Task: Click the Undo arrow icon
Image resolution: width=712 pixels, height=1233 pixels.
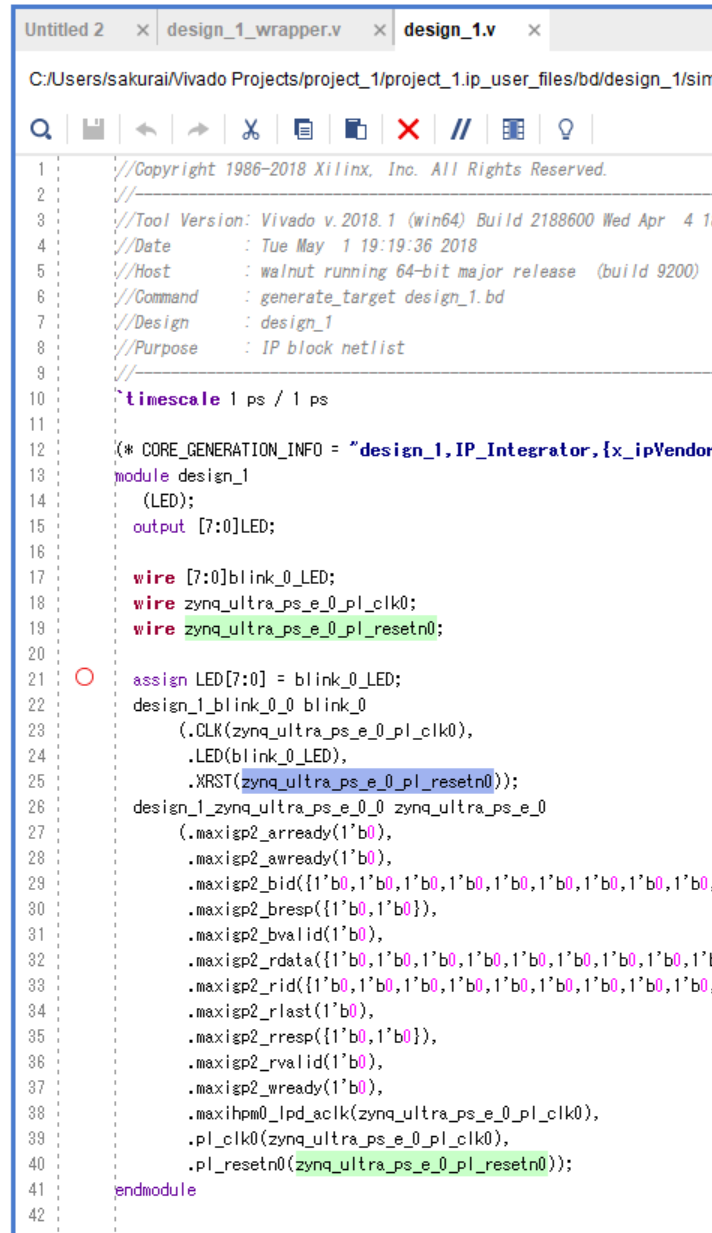Action: point(148,128)
